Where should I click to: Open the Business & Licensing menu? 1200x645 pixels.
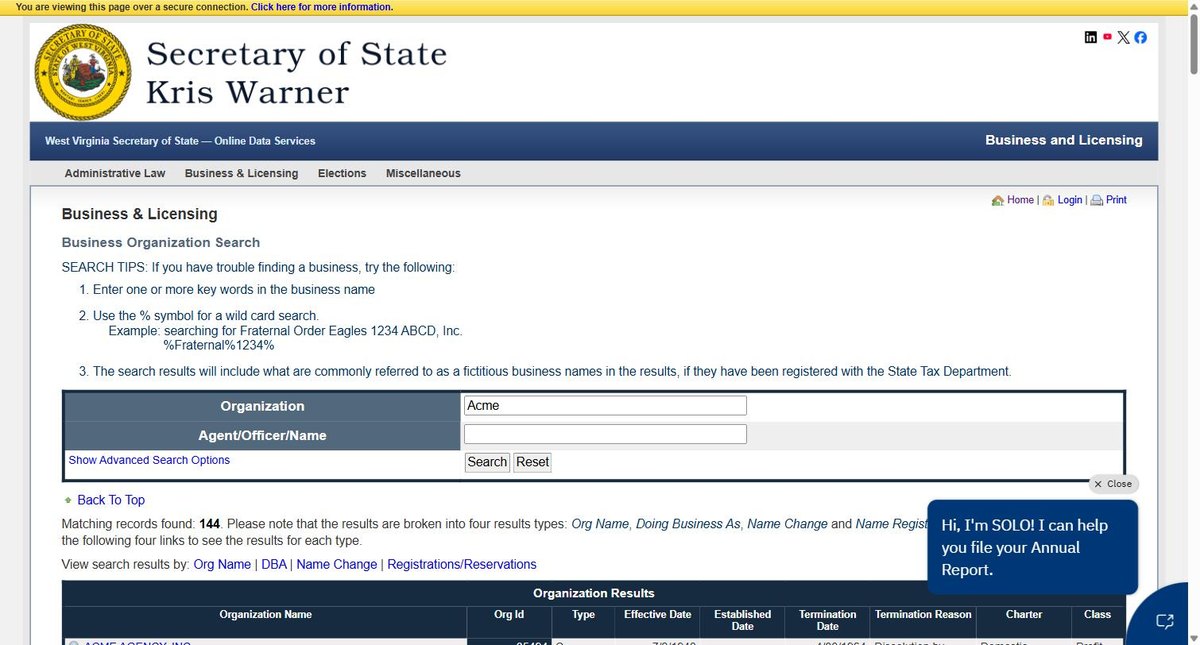[x=241, y=173]
